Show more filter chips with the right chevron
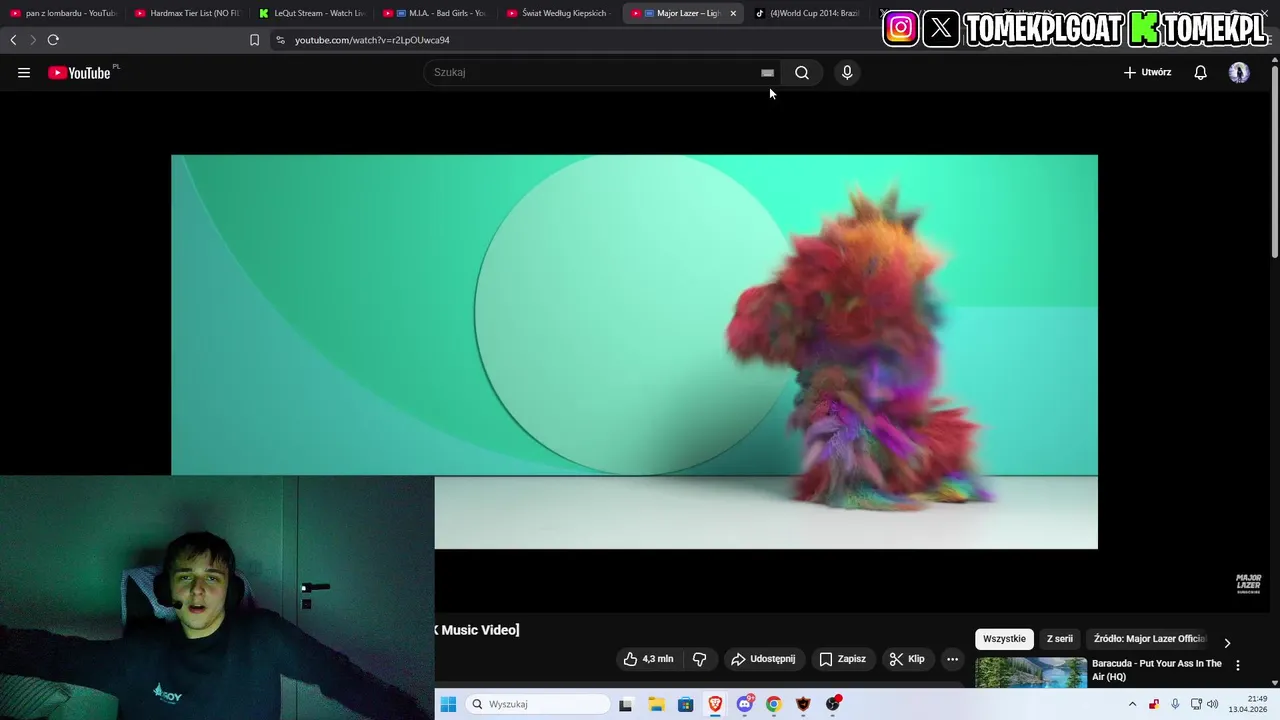The width and height of the screenshot is (1280, 720). [x=1227, y=642]
